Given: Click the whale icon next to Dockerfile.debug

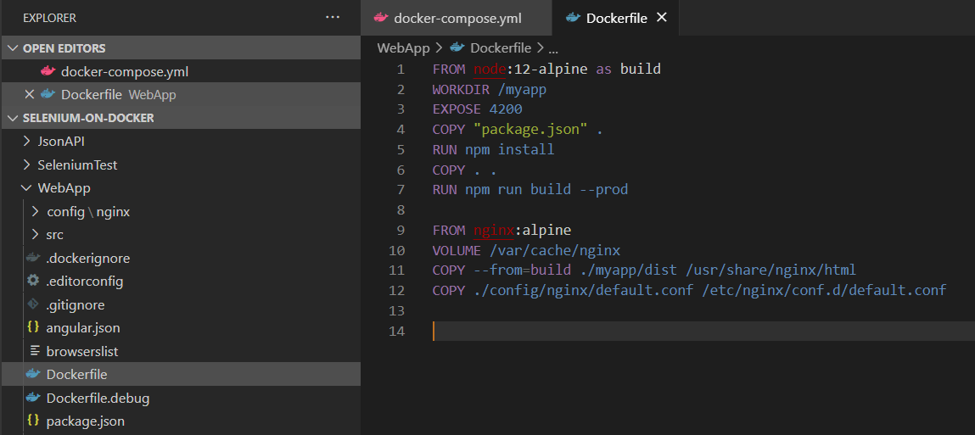Looking at the screenshot, I should tap(34, 398).
